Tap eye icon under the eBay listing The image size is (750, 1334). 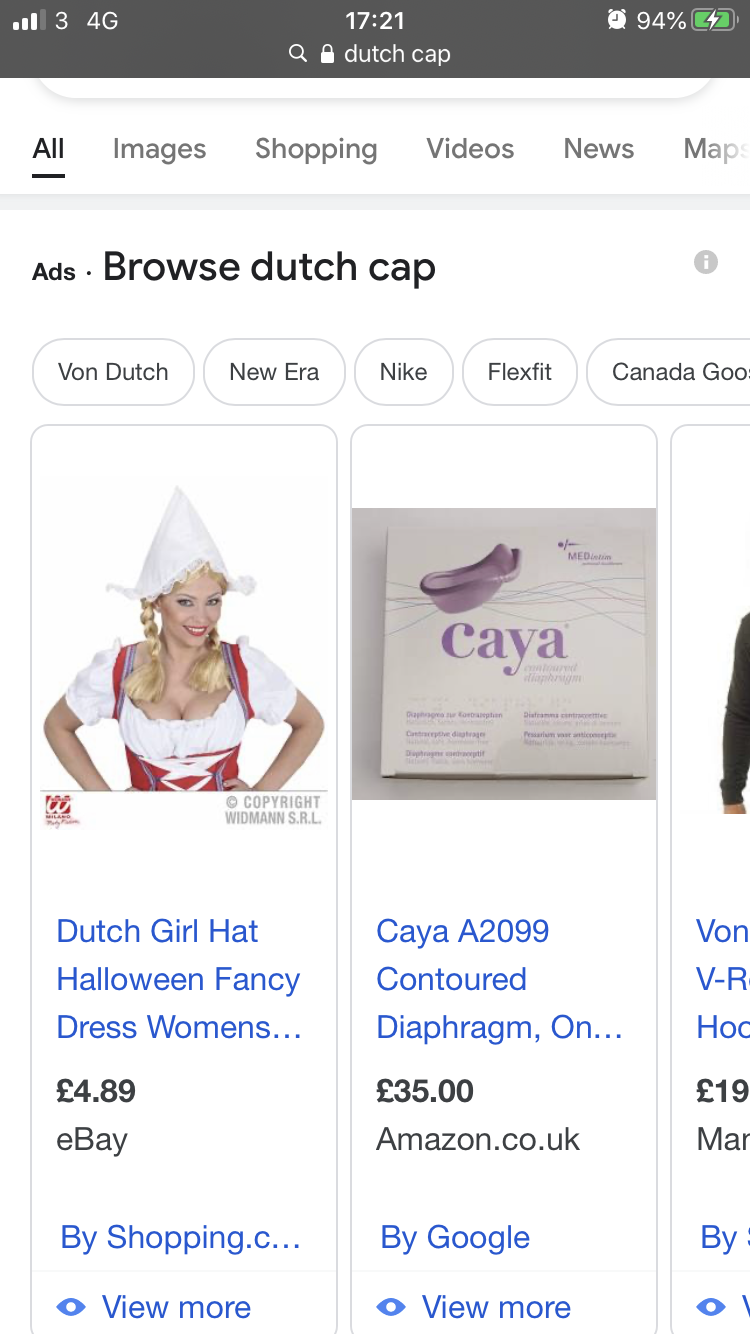[x=71, y=1306]
